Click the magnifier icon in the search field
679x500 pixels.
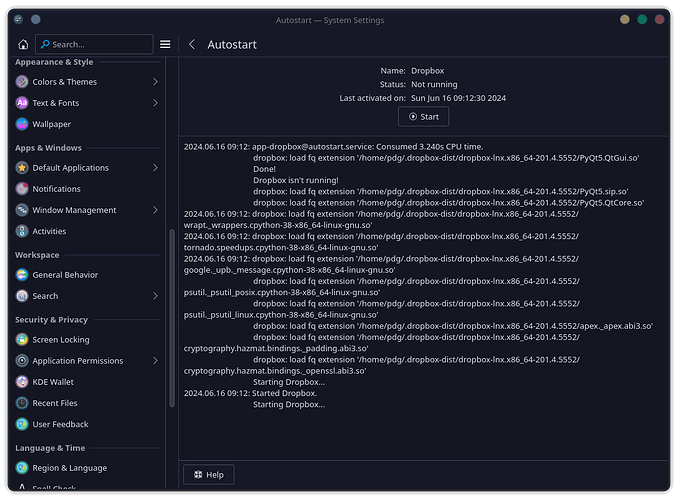pos(45,44)
